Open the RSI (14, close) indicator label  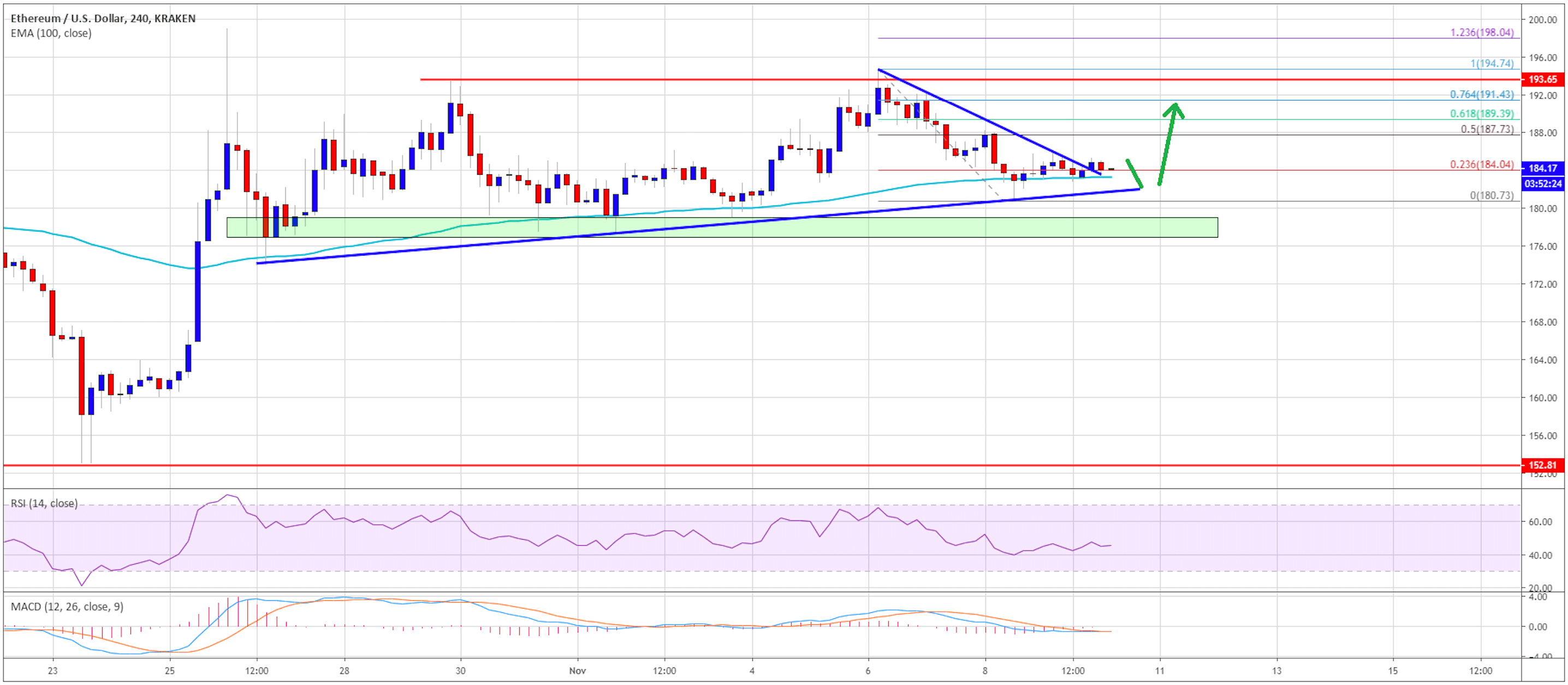[x=44, y=504]
